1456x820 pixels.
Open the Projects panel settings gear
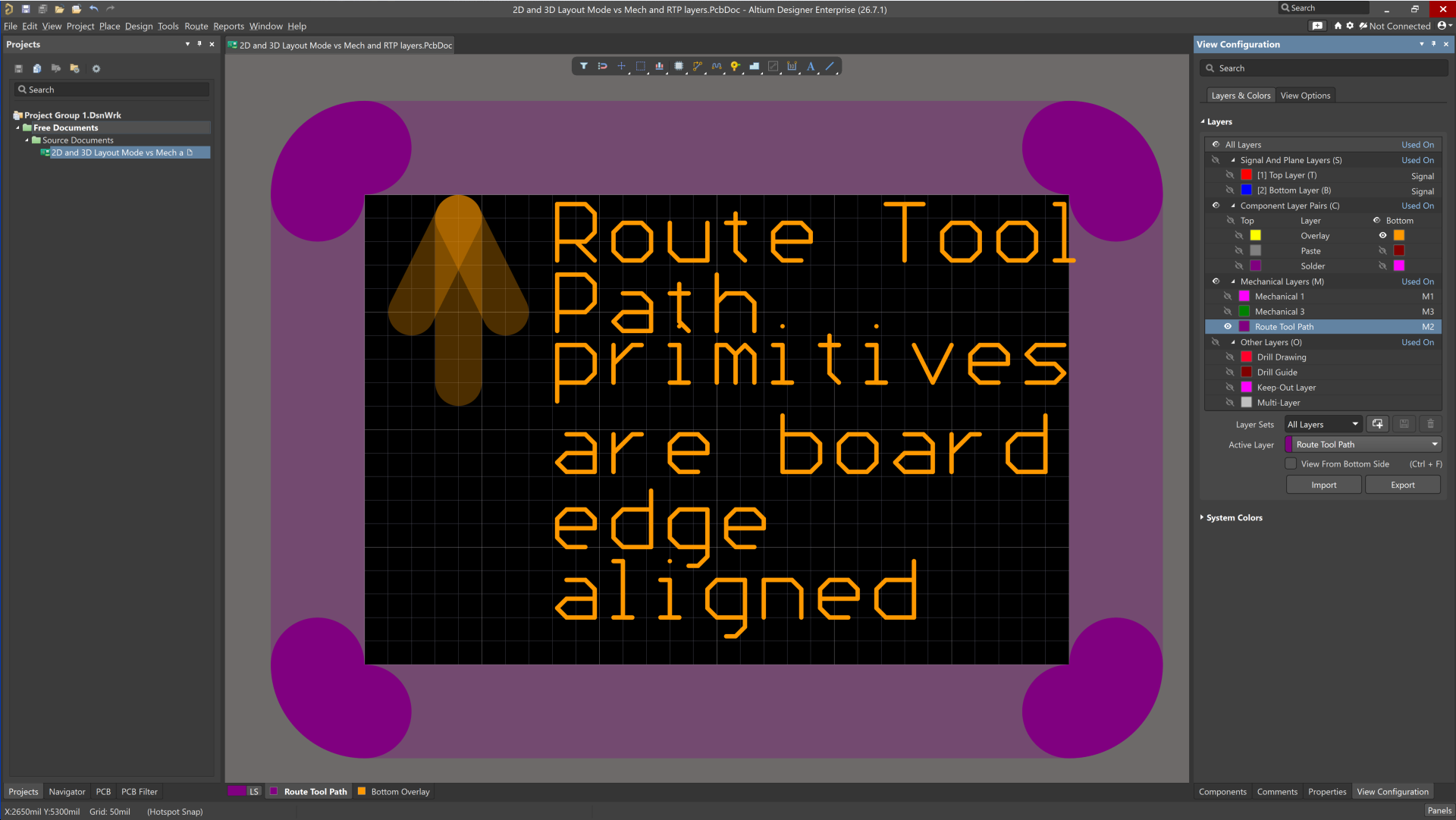pos(96,68)
